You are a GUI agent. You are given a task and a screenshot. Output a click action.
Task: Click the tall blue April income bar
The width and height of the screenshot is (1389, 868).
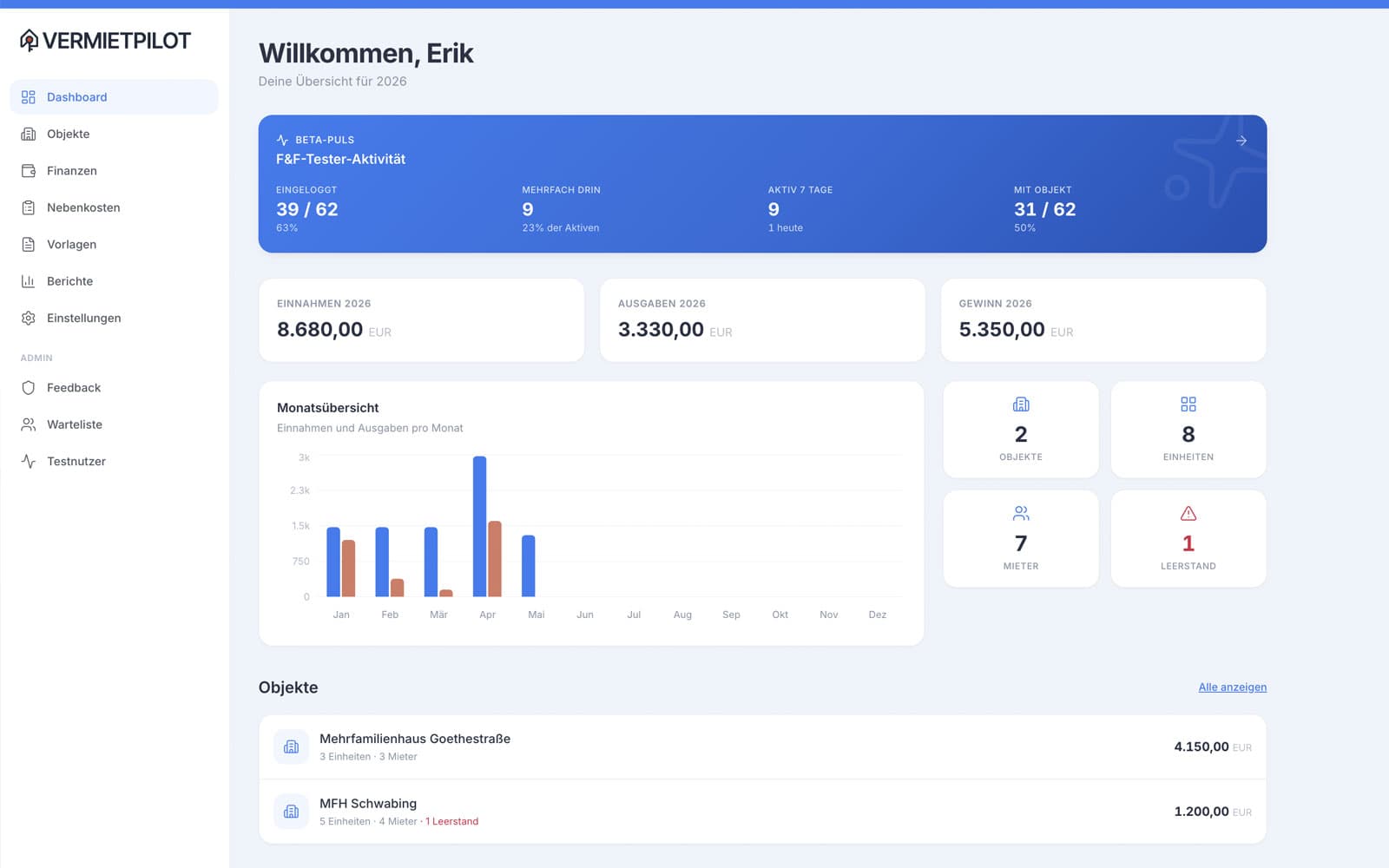pos(479,527)
